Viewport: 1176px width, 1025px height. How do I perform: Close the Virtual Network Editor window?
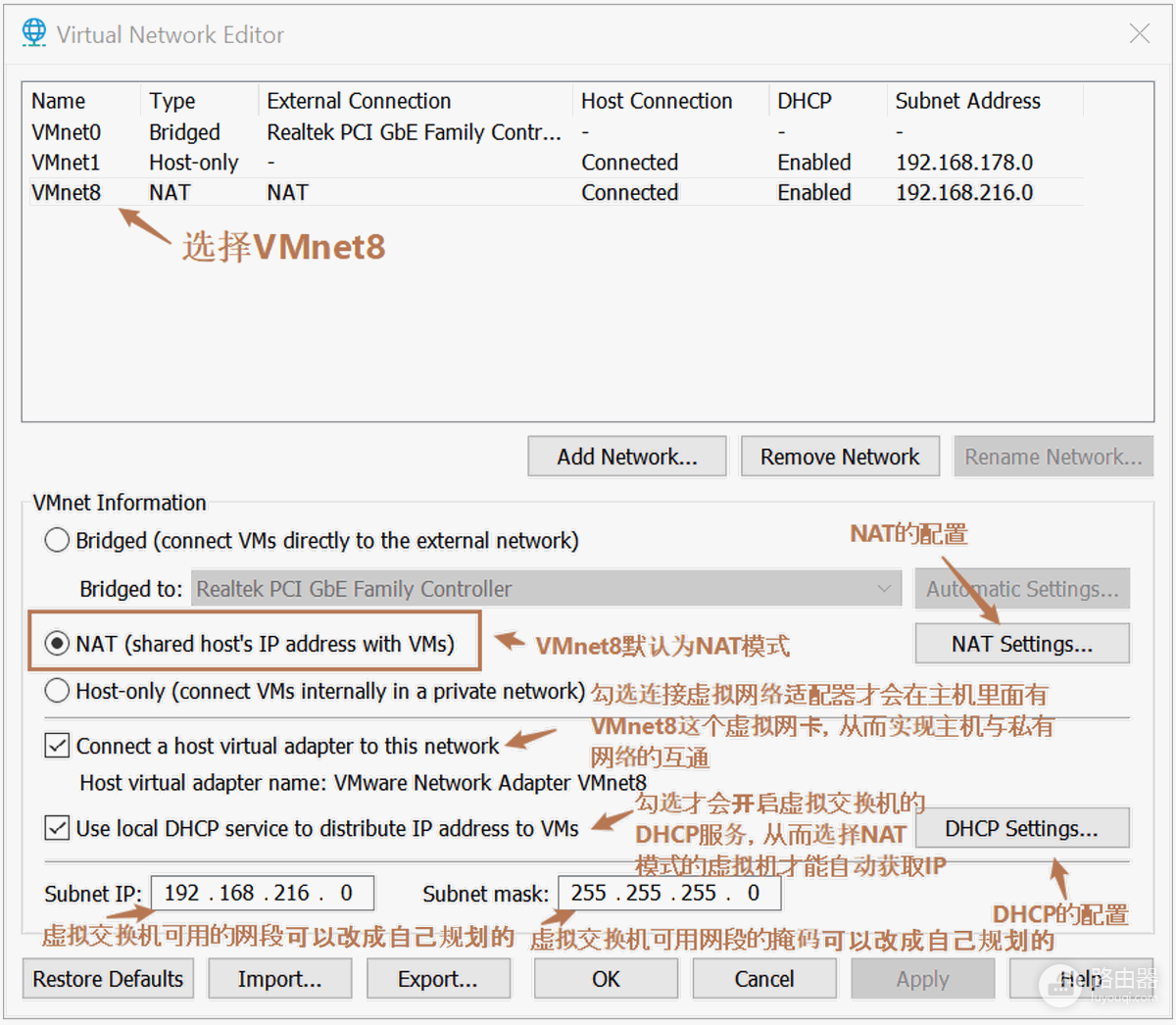1140,33
